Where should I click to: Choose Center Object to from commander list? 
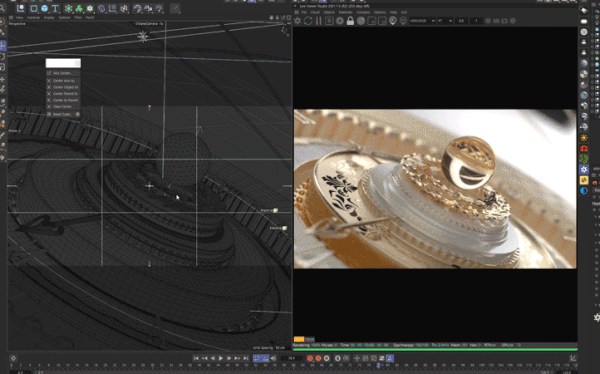coord(63,87)
